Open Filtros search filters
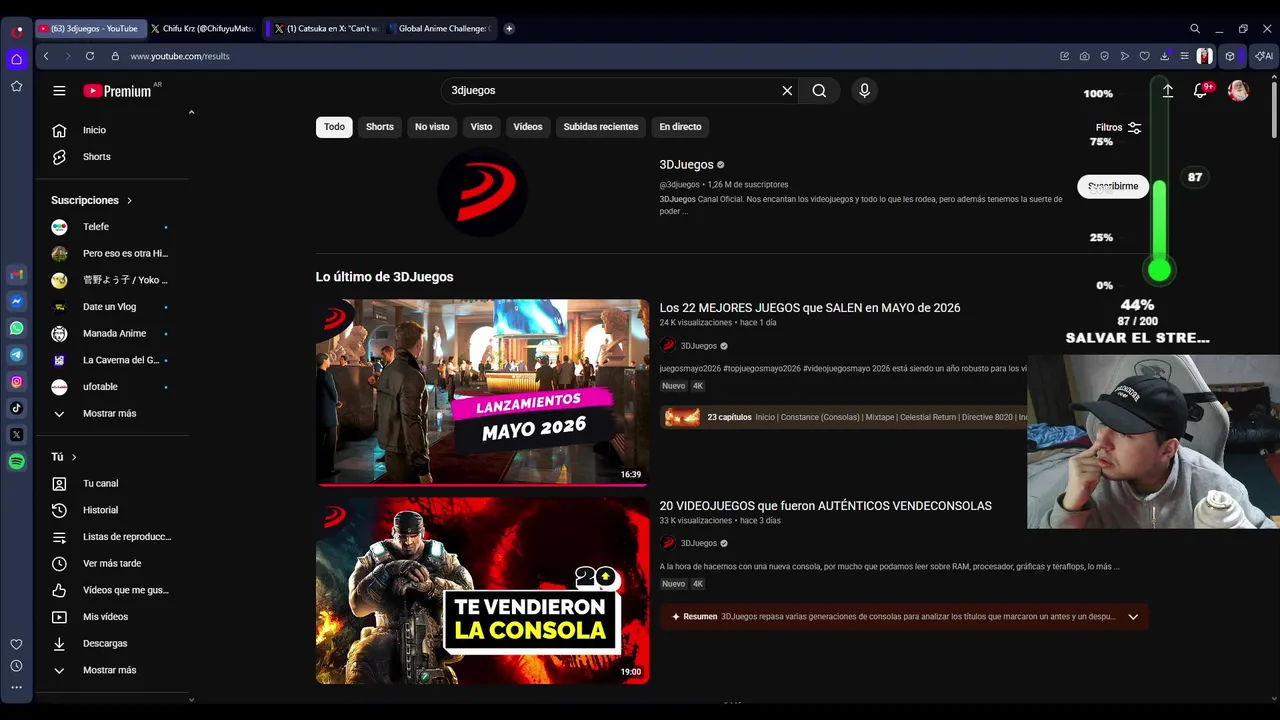 (x=1118, y=128)
